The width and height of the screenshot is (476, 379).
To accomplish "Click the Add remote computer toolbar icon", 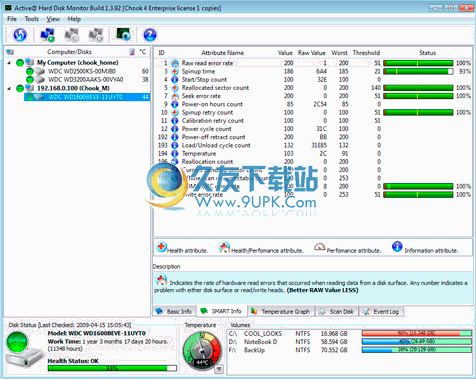I will pyautogui.click(x=47, y=35).
